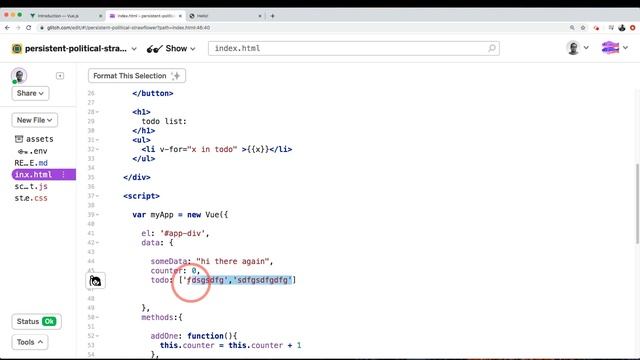Open options dots for inx.html file
640x360 pixels.
[x=63, y=175]
